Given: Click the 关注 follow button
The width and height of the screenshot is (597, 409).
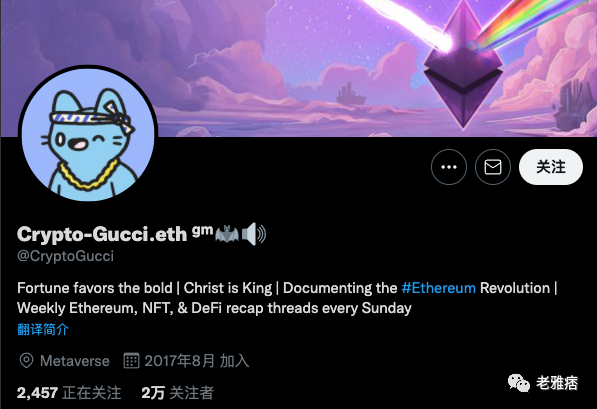Looking at the screenshot, I should tap(551, 167).
